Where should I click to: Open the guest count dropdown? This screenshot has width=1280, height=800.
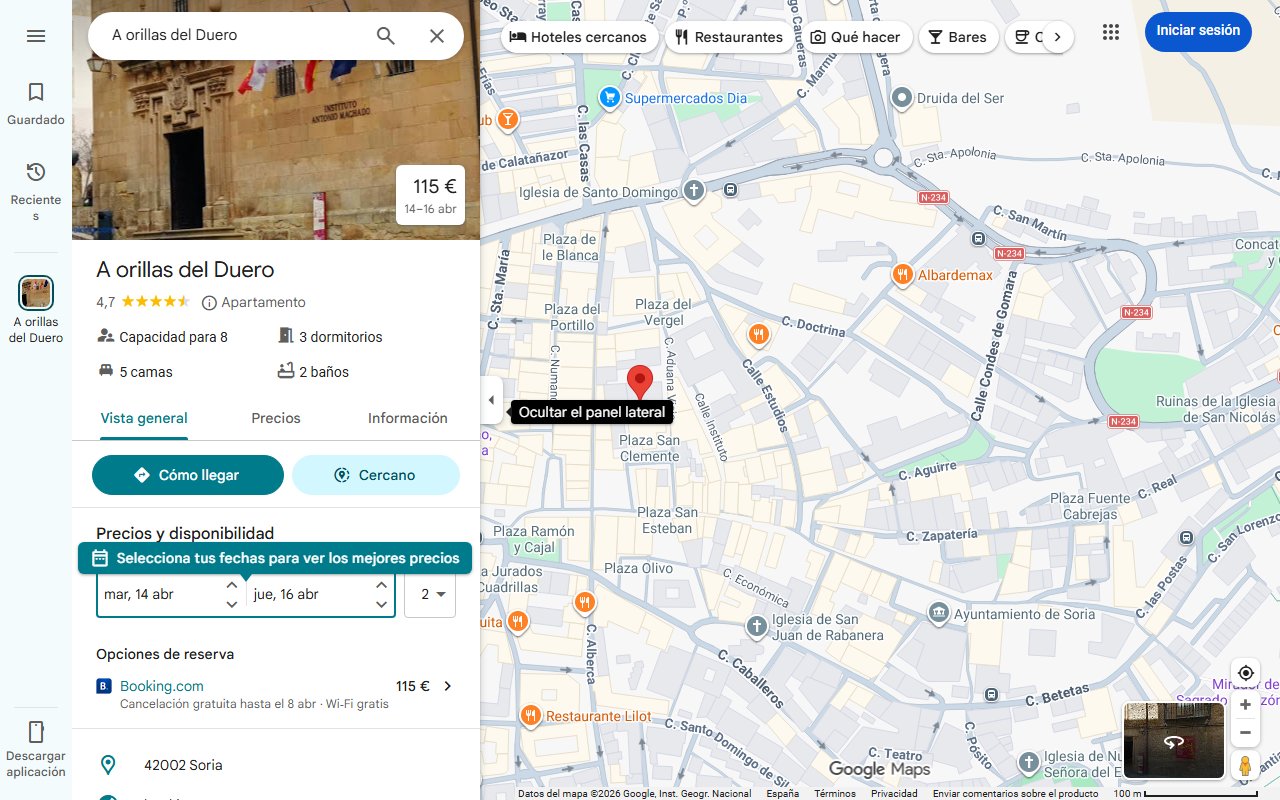click(x=431, y=594)
